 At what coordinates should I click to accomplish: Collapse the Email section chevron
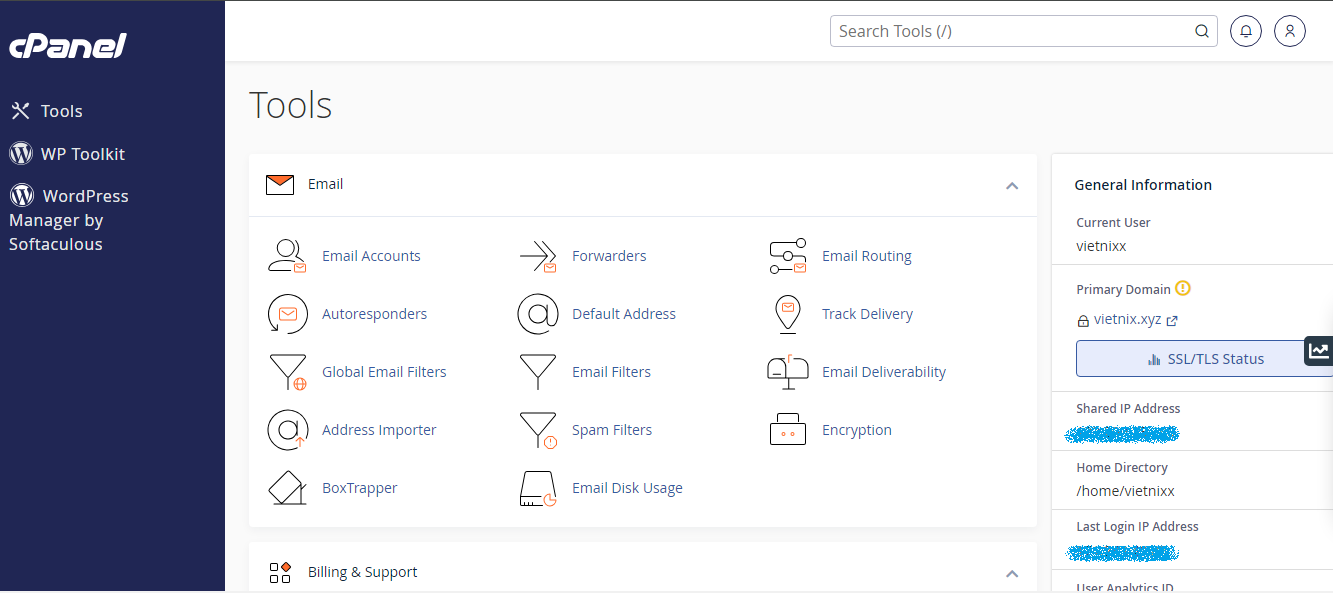click(1012, 185)
